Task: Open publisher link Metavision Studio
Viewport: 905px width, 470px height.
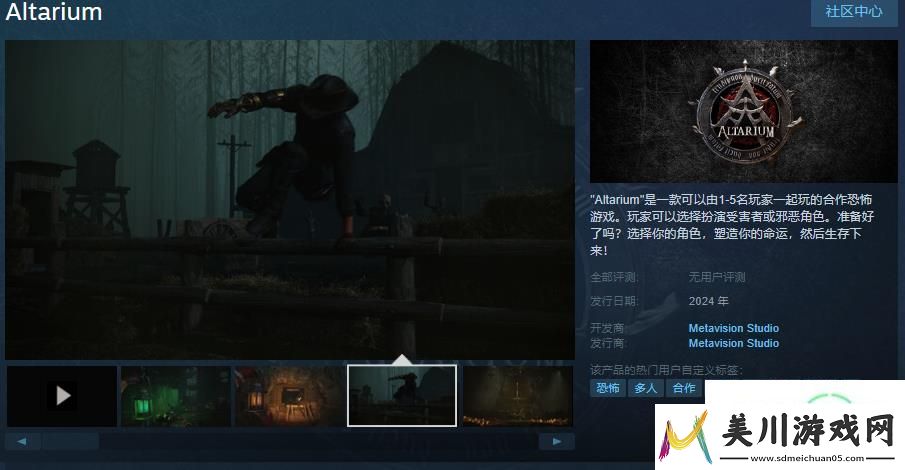Action: click(x=734, y=343)
